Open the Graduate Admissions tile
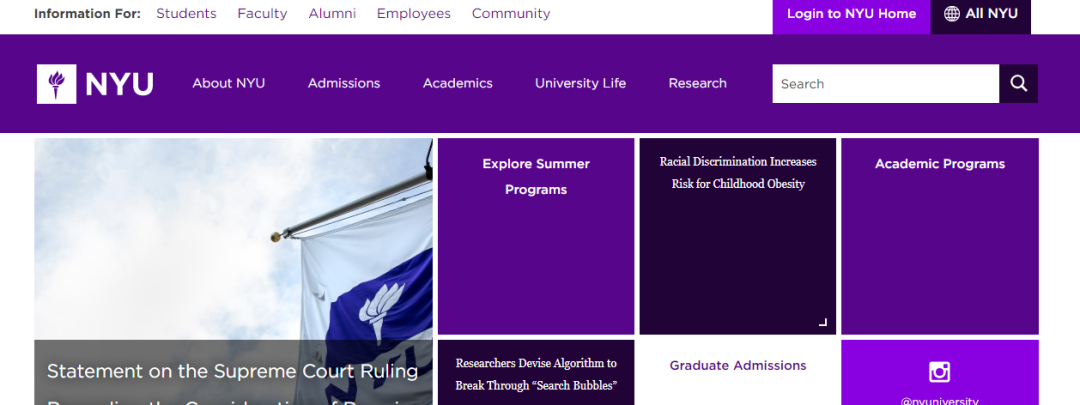The image size is (1080, 405). [x=737, y=367]
